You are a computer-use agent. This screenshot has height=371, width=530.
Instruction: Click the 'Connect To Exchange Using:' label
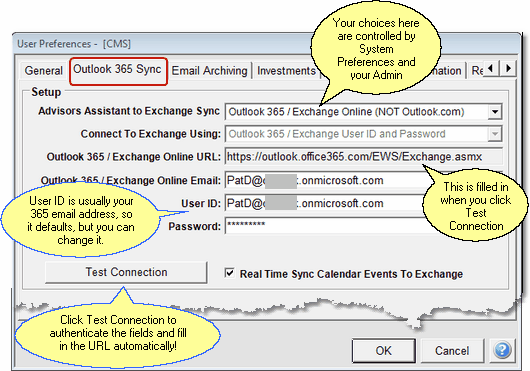[x=150, y=134]
